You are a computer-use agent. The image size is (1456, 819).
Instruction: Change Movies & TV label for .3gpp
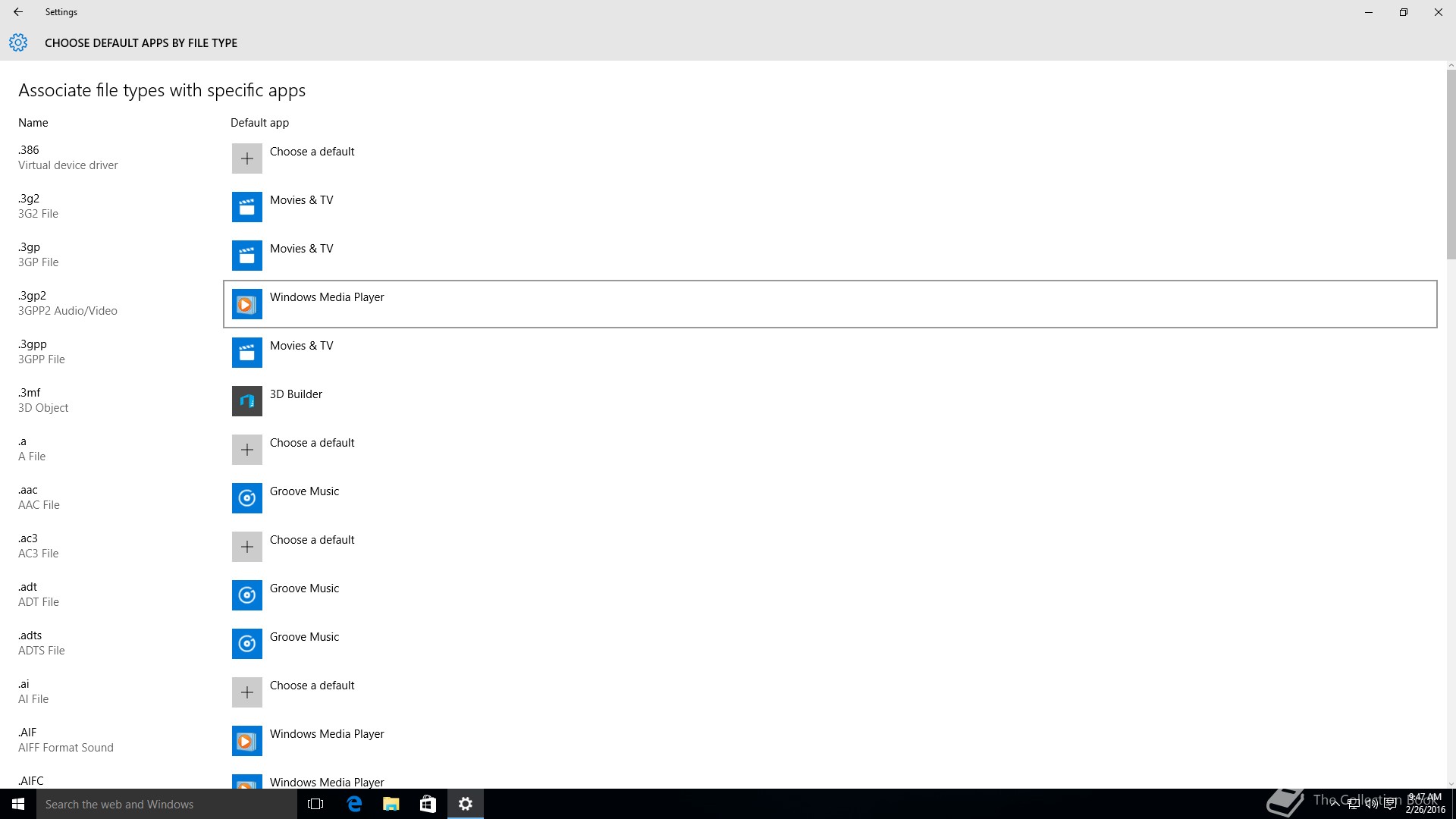[301, 346]
